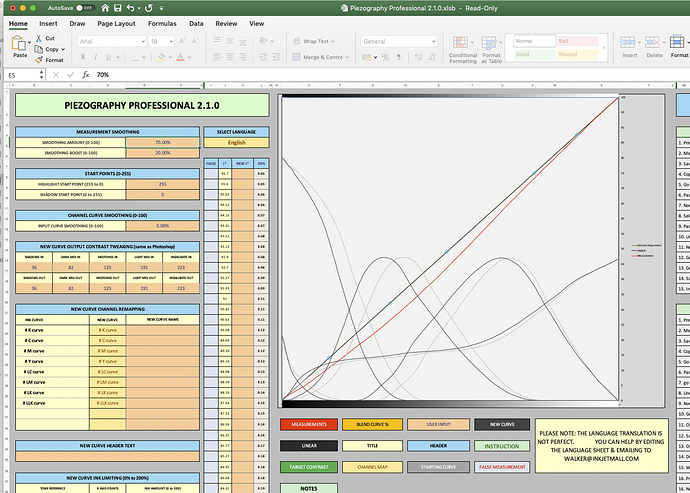Click the Increase Font Size icon
Viewport: 690px width, 493px height.
coord(182,41)
